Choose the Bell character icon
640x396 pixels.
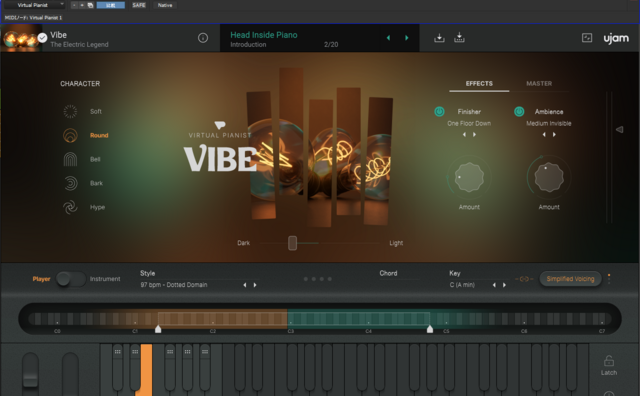pos(70,159)
